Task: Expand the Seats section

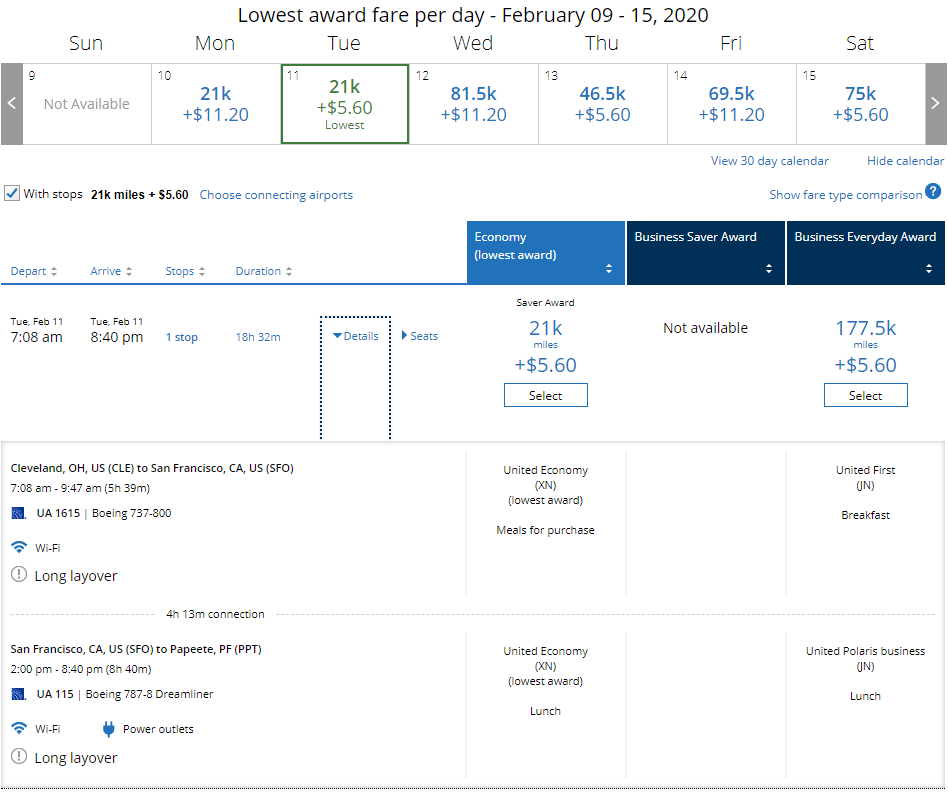Action: click(x=420, y=336)
